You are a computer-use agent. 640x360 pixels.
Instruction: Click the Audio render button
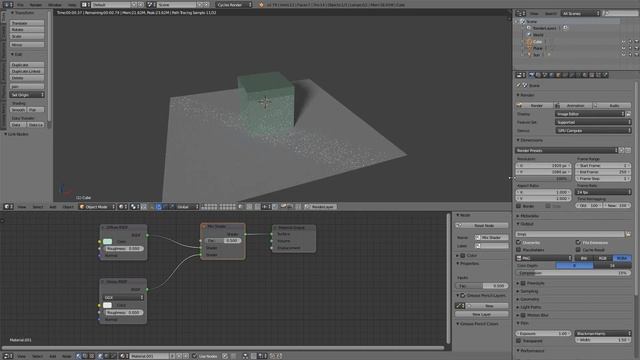(x=611, y=105)
